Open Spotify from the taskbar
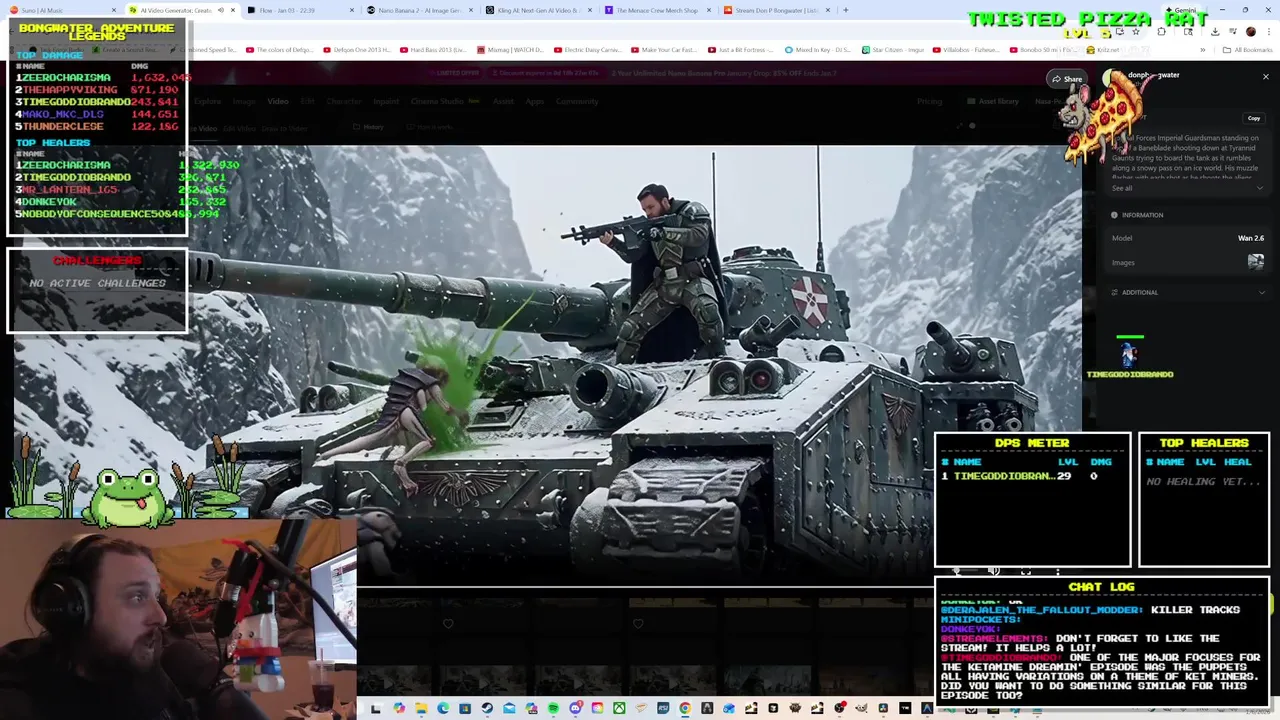Image resolution: width=1280 pixels, height=720 pixels. (x=553, y=708)
